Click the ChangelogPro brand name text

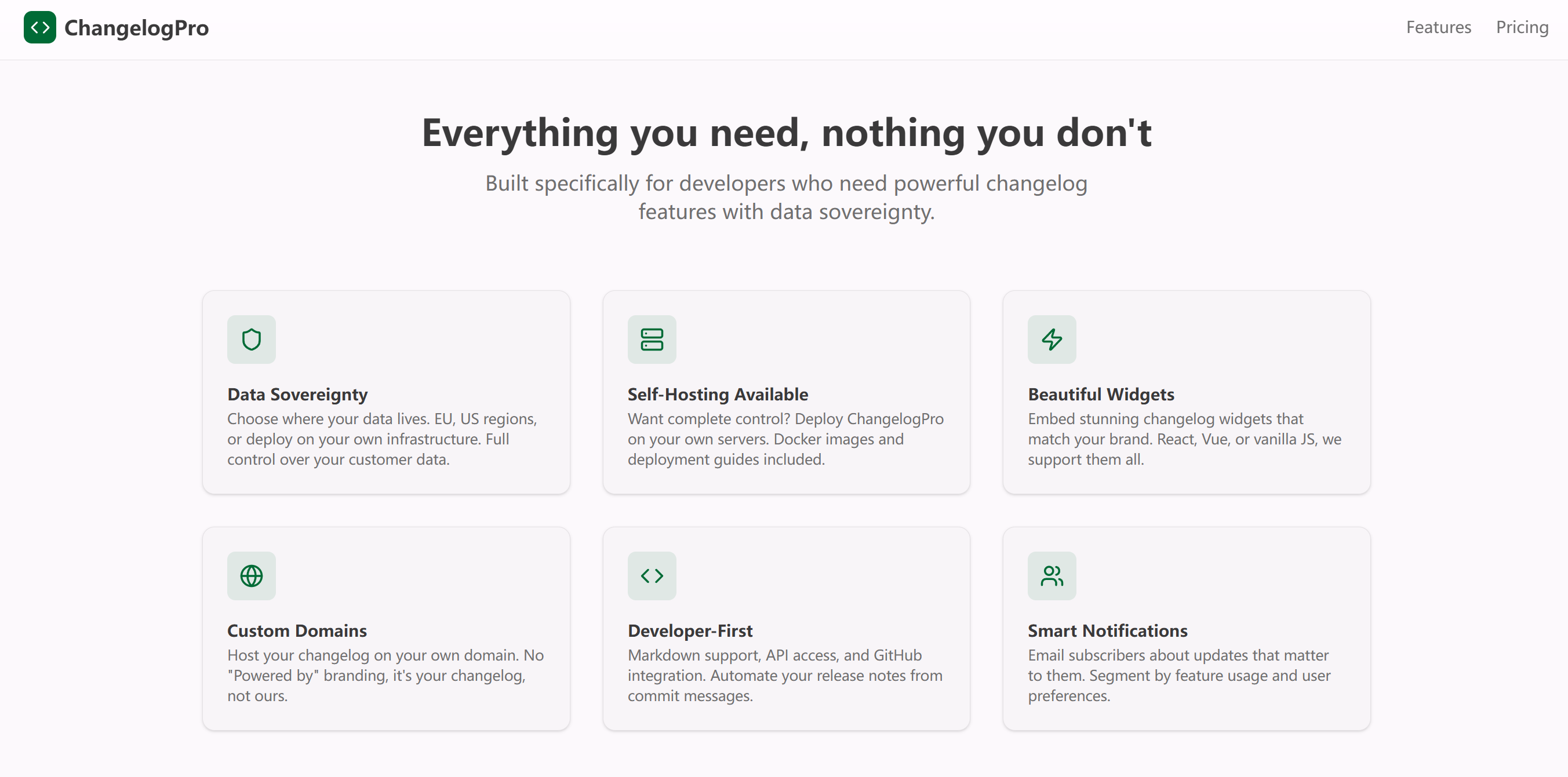[136, 28]
